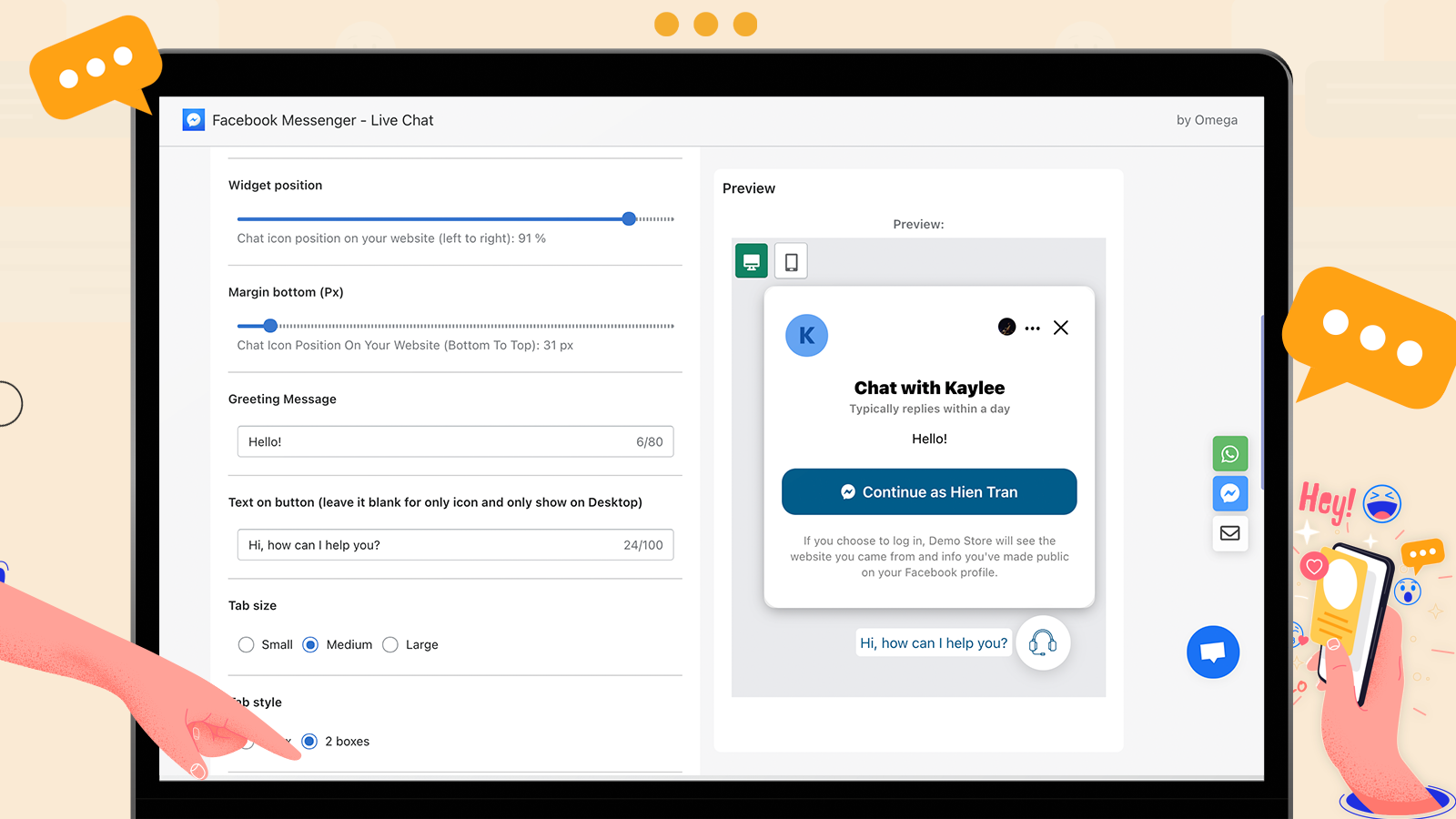This screenshot has width=1456, height=819.
Task: Switch preview to mobile view icon
Action: tap(792, 262)
